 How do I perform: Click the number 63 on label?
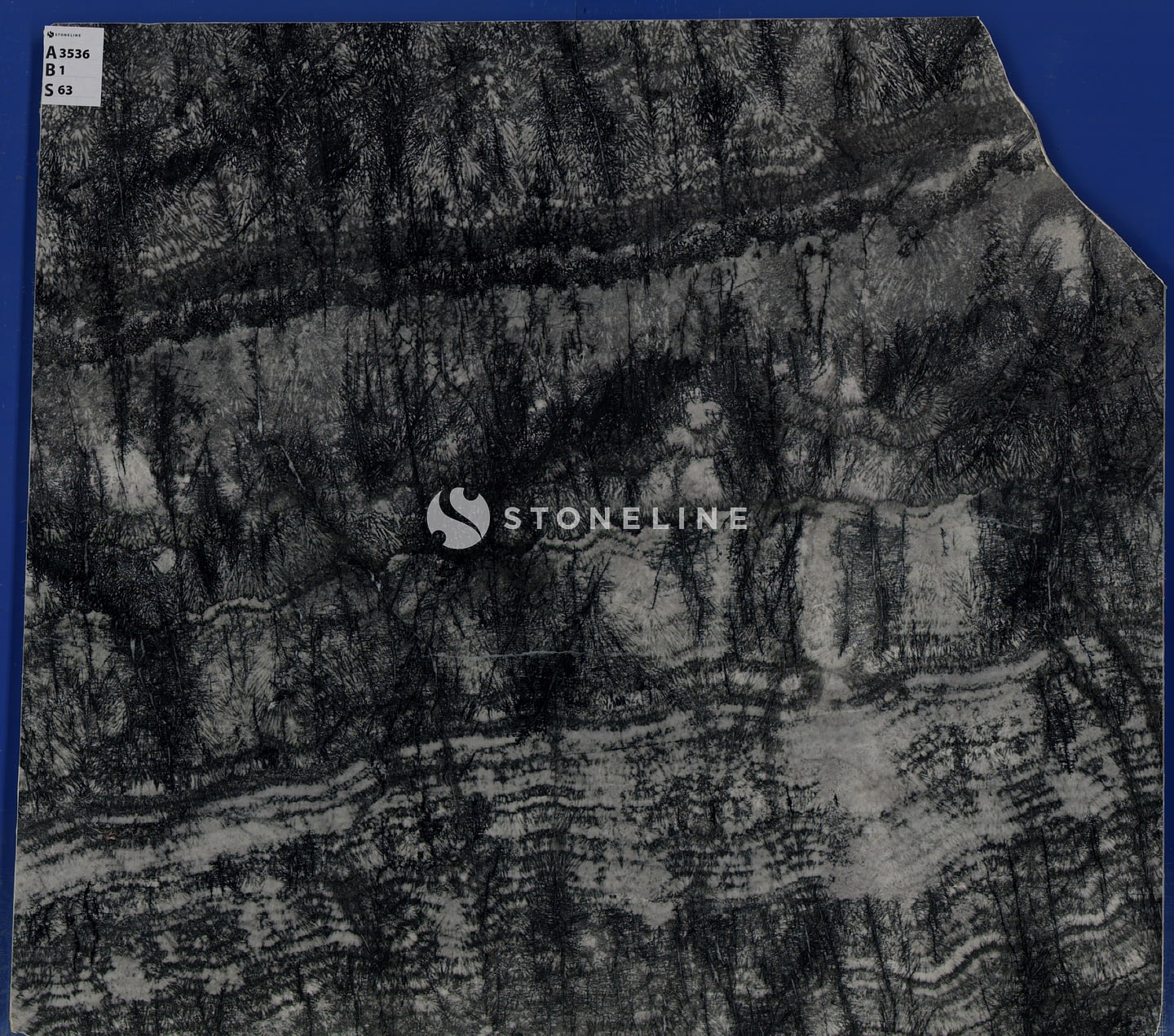click(65, 90)
